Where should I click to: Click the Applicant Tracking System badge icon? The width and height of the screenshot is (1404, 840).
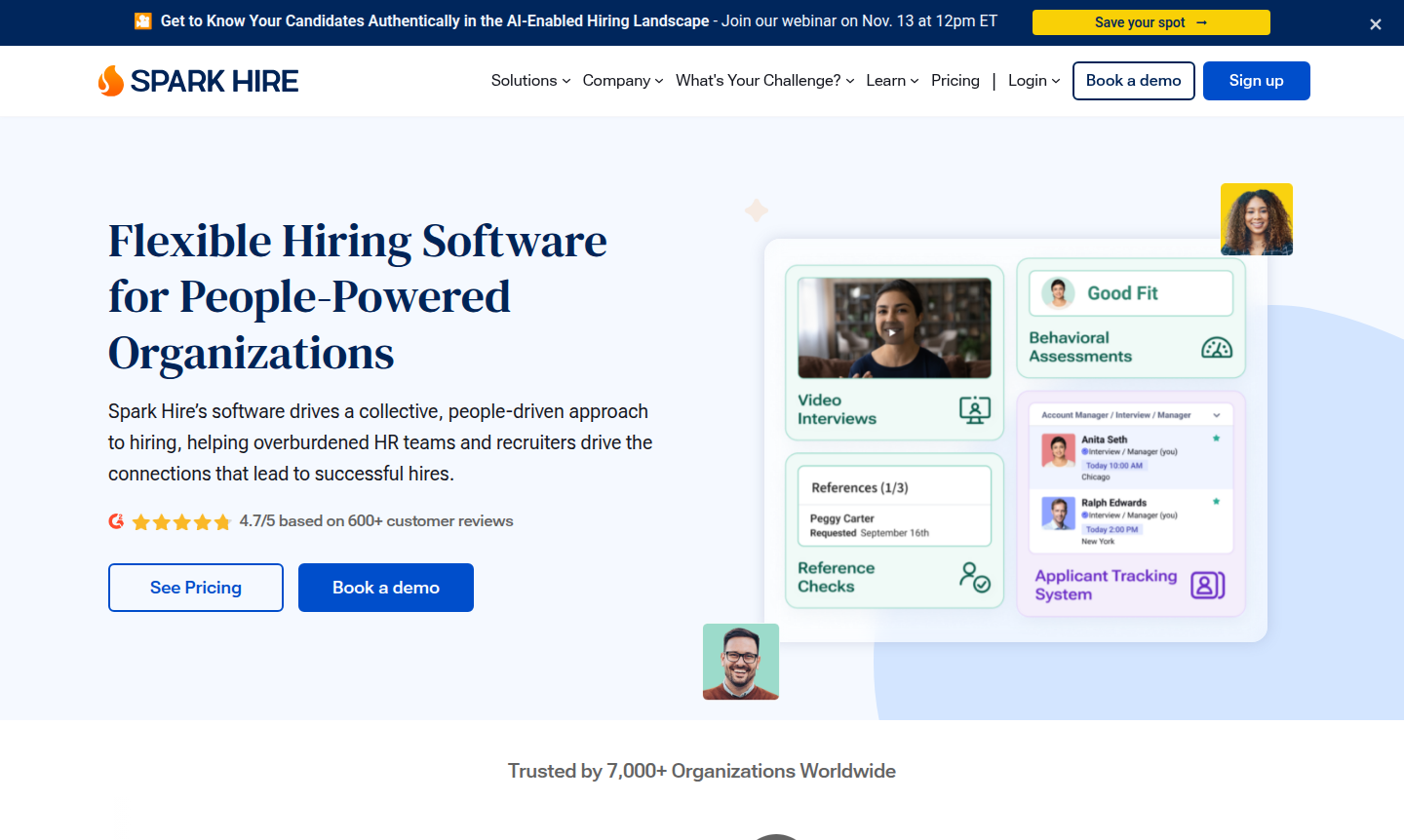pos(1207,585)
